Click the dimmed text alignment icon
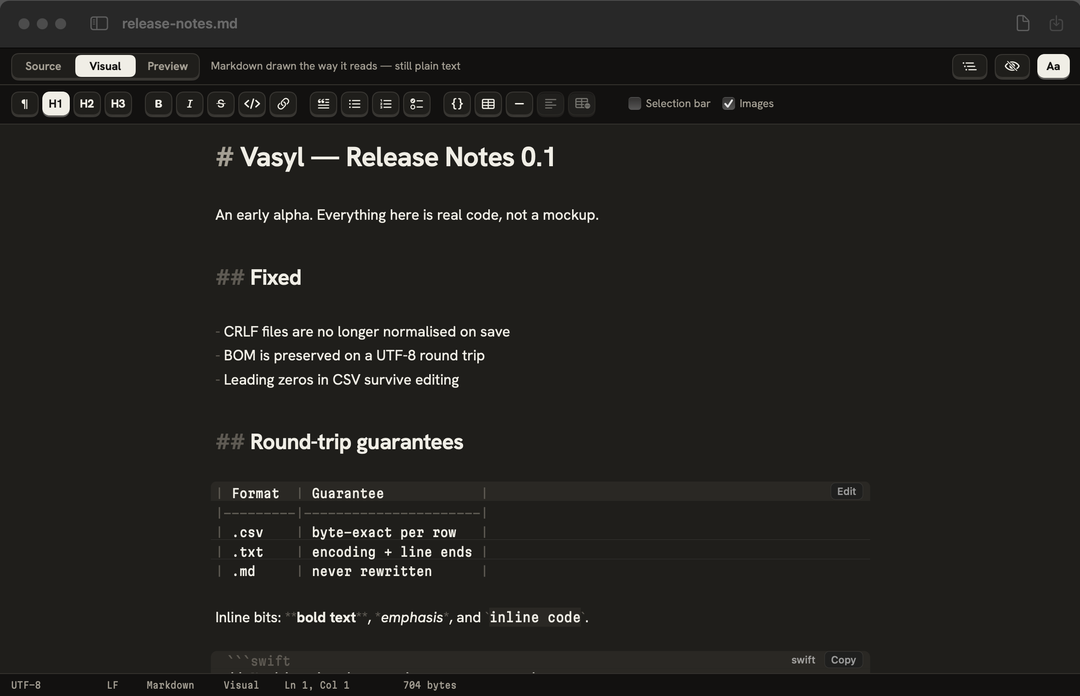 tap(550, 103)
